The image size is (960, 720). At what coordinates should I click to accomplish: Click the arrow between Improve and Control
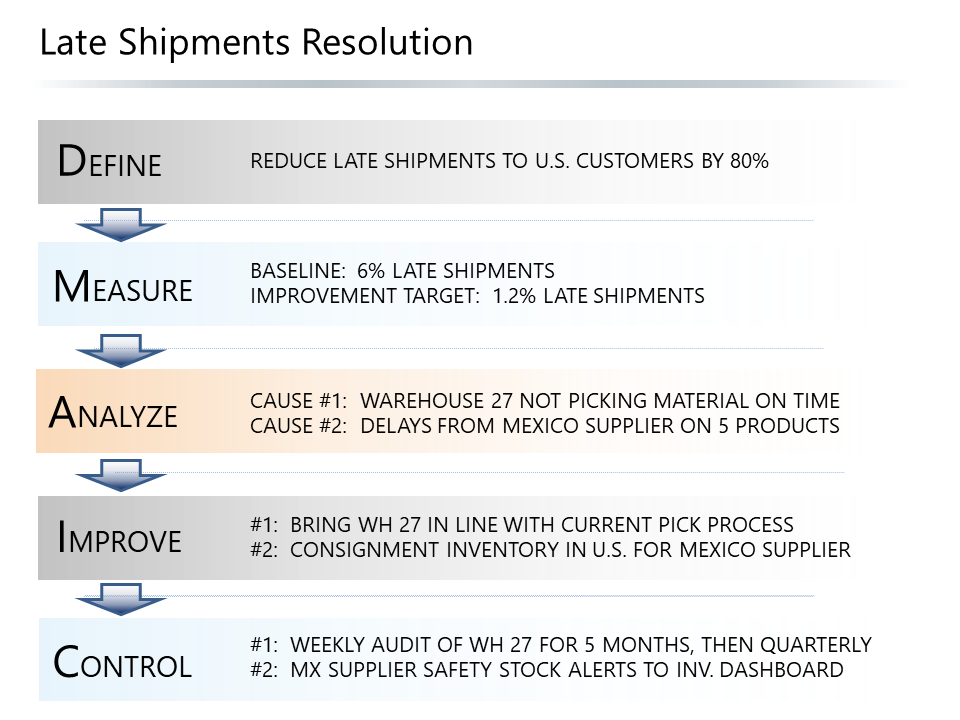tap(120, 599)
